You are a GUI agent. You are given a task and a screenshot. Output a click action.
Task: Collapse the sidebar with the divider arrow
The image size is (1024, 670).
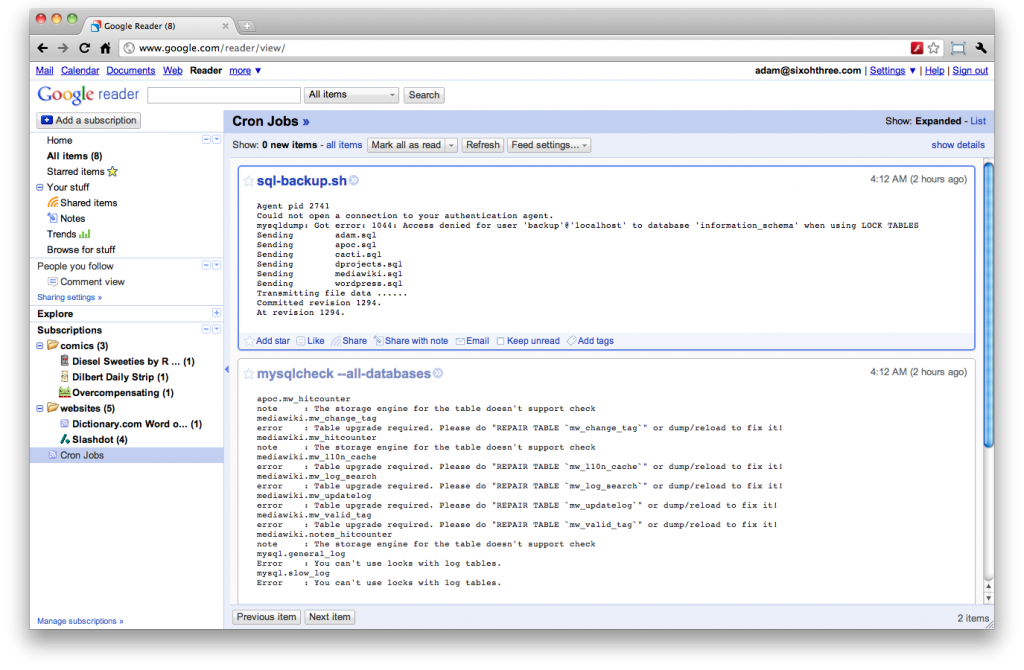(227, 369)
